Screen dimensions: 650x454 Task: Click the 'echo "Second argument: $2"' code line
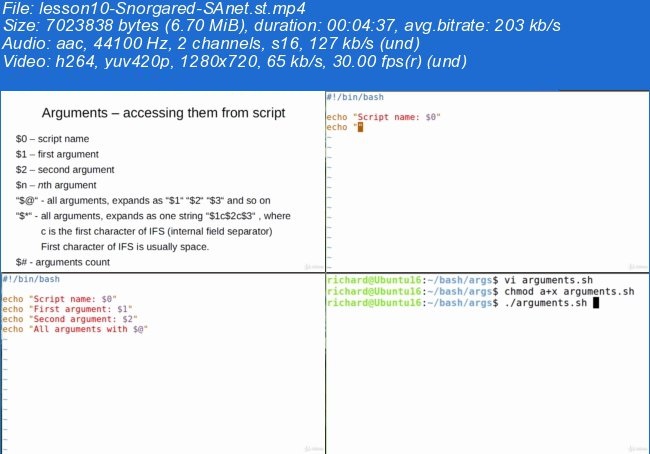tap(70, 319)
